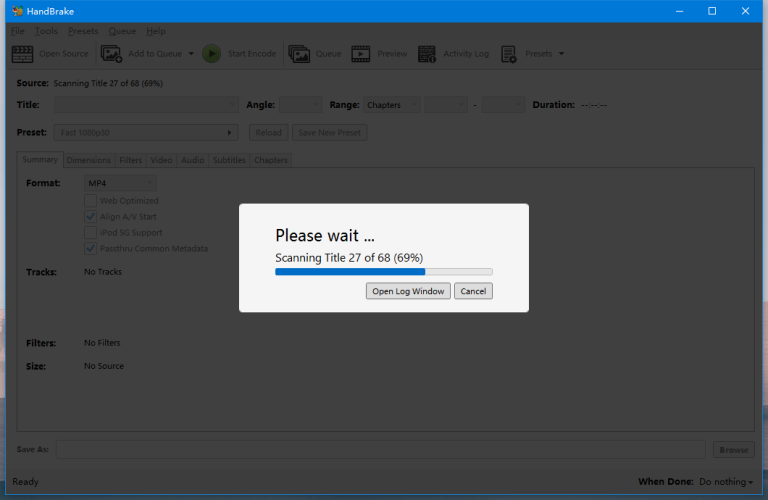Click the Open Log Window button

coord(408,291)
